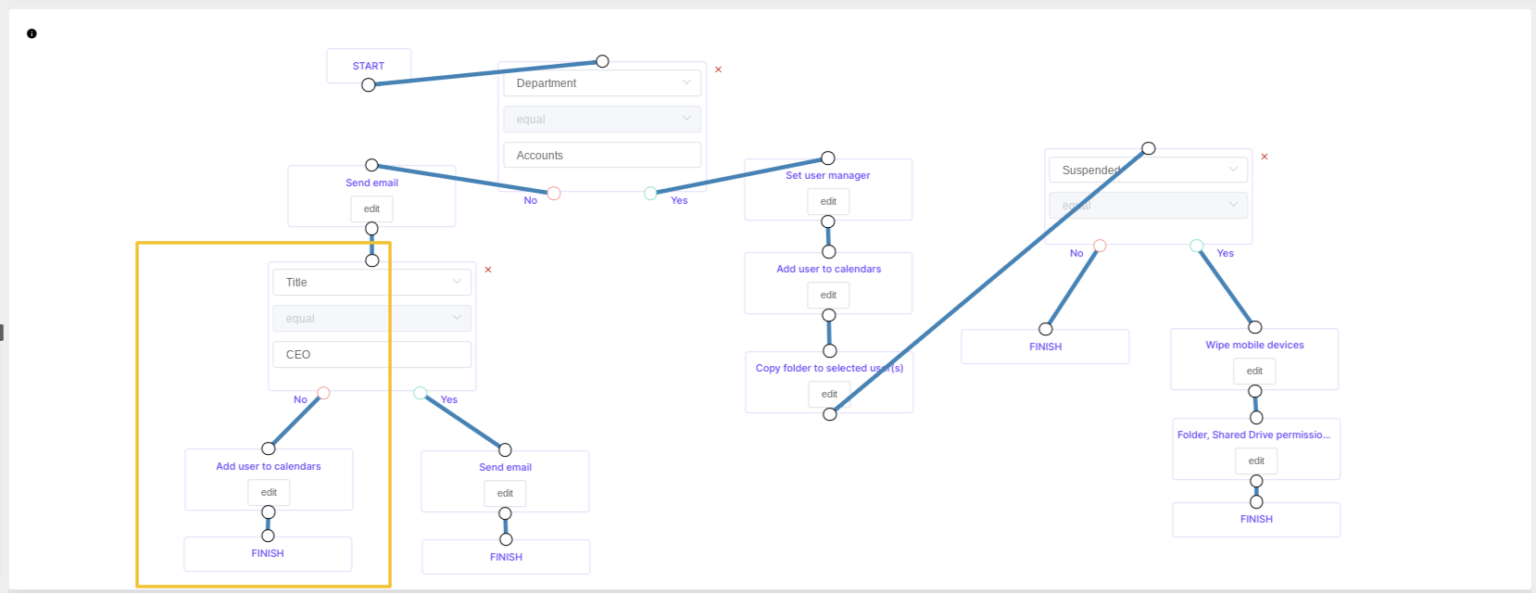Delete the Suspended condition block
The width and height of the screenshot is (1536, 593).
tap(1264, 156)
